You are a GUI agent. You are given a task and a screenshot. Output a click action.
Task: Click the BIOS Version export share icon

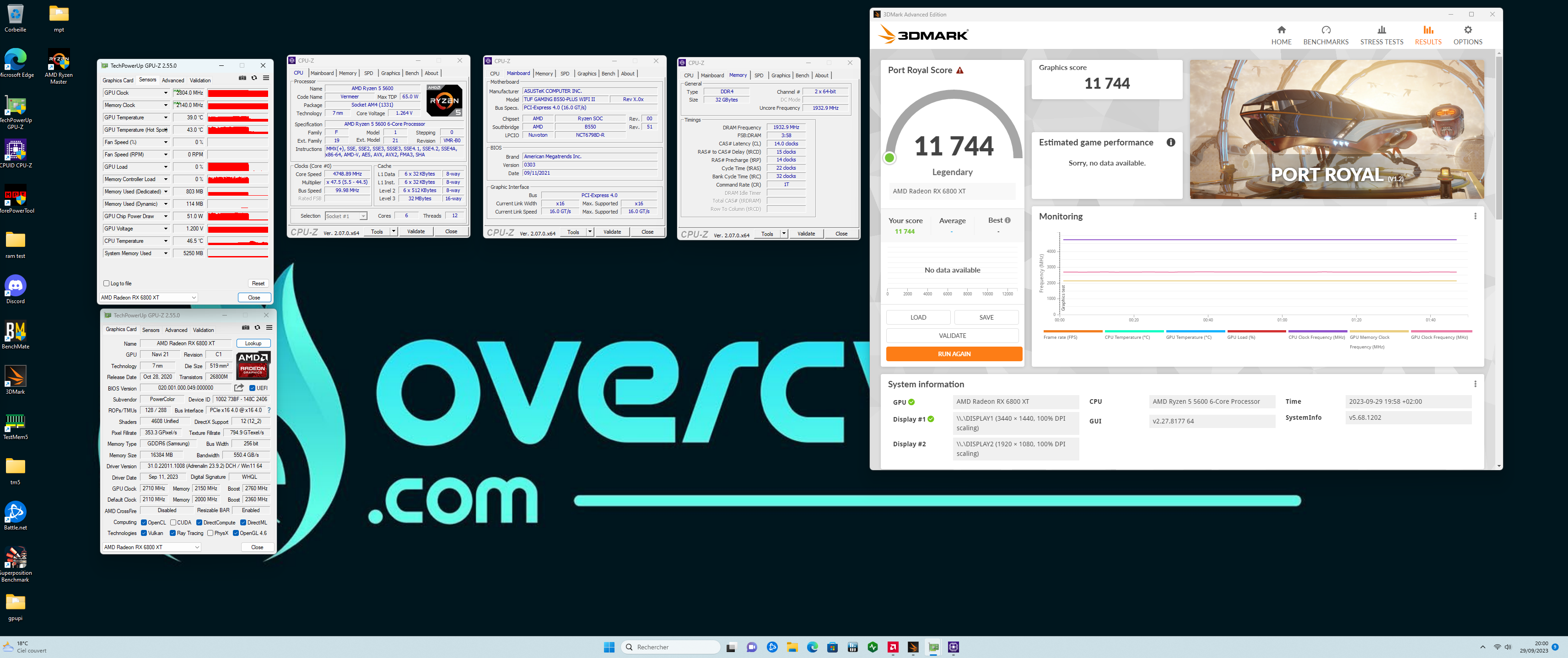tap(239, 387)
